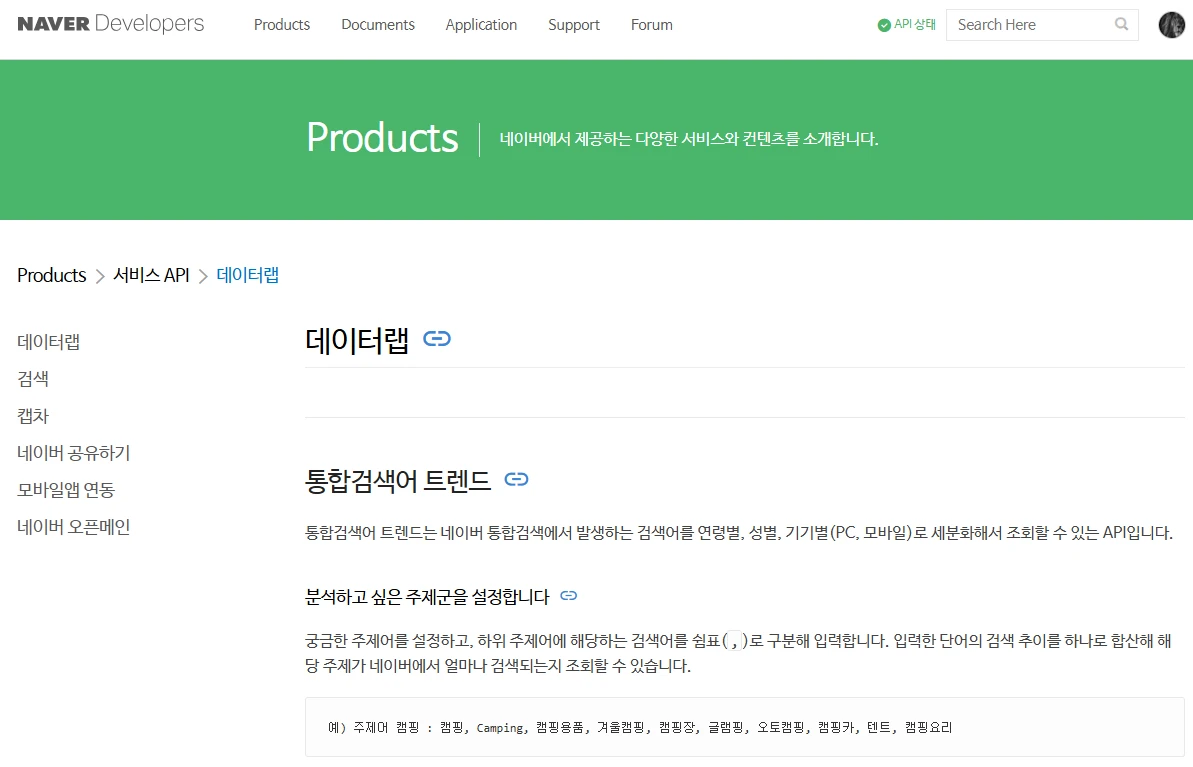Screen dimensions: 1193x767
Task: Copy anchor link next to 통합검색어 트렌드
Action: tap(516, 480)
